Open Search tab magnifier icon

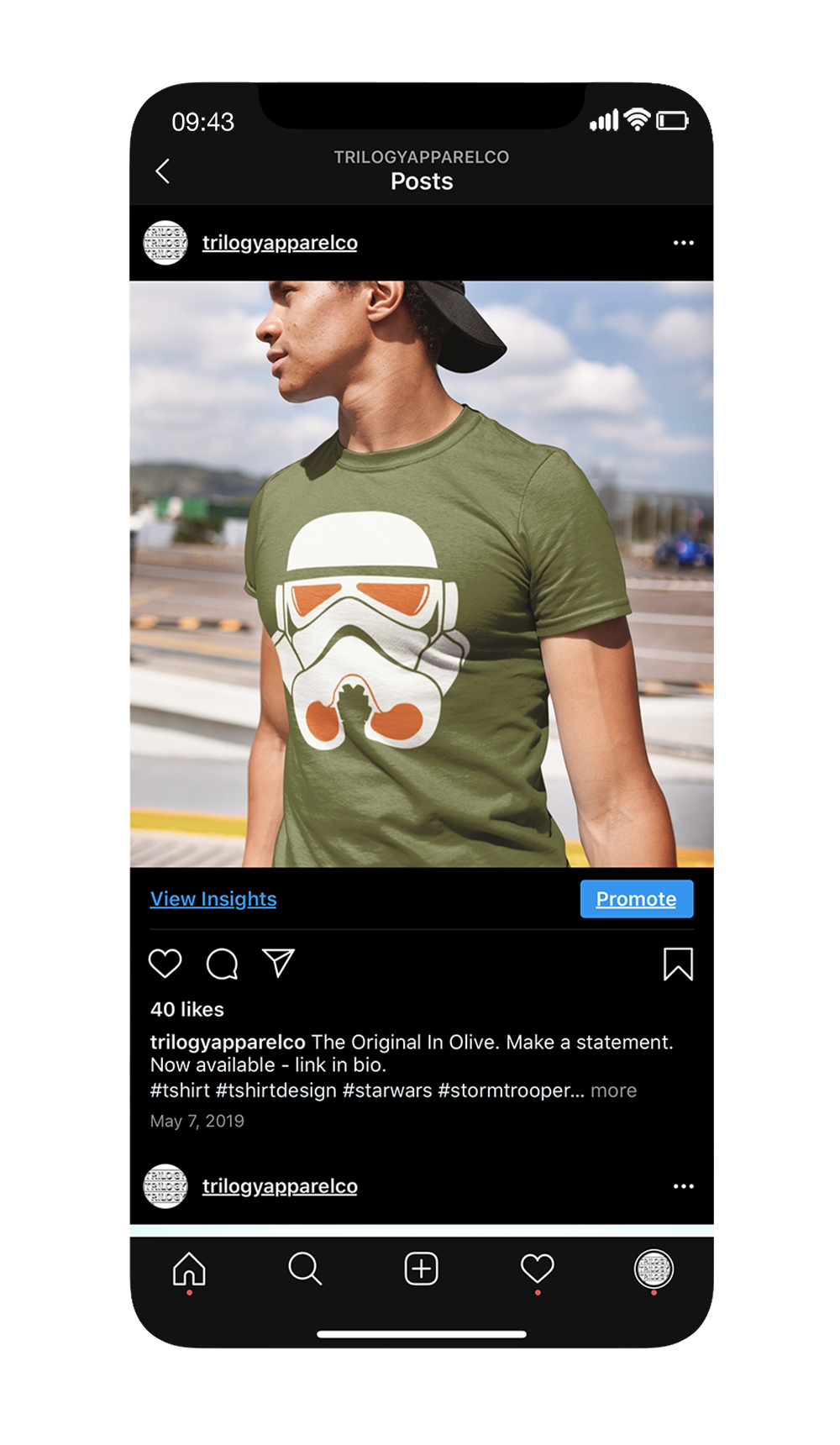coord(305,1269)
